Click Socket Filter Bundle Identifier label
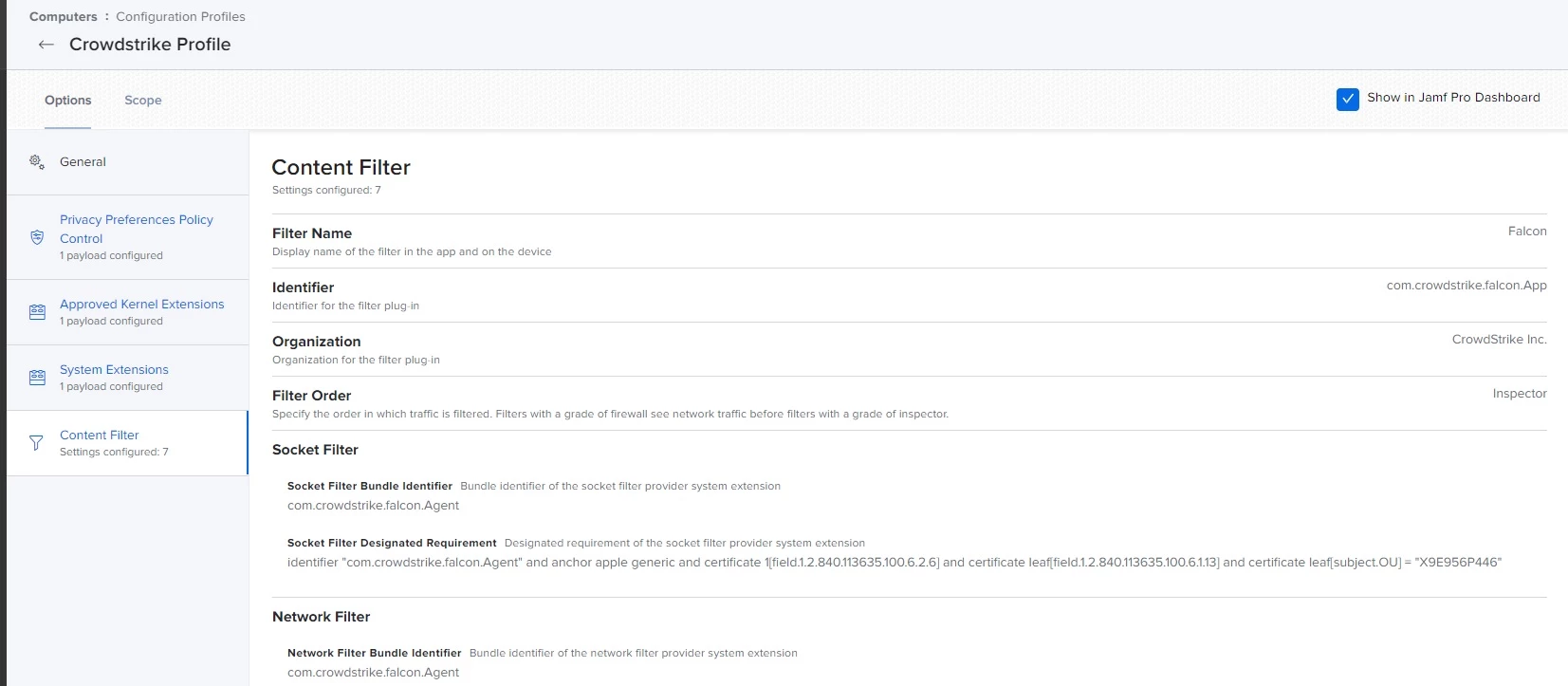The width and height of the screenshot is (1568, 686). click(370, 486)
